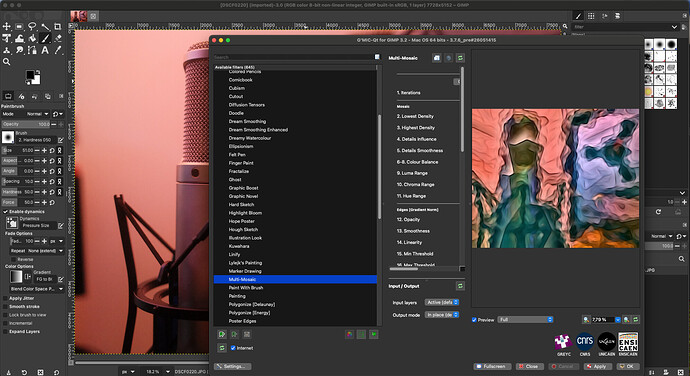Select the Rectangle Select tool
690x376 pixels.
[x=19, y=27]
